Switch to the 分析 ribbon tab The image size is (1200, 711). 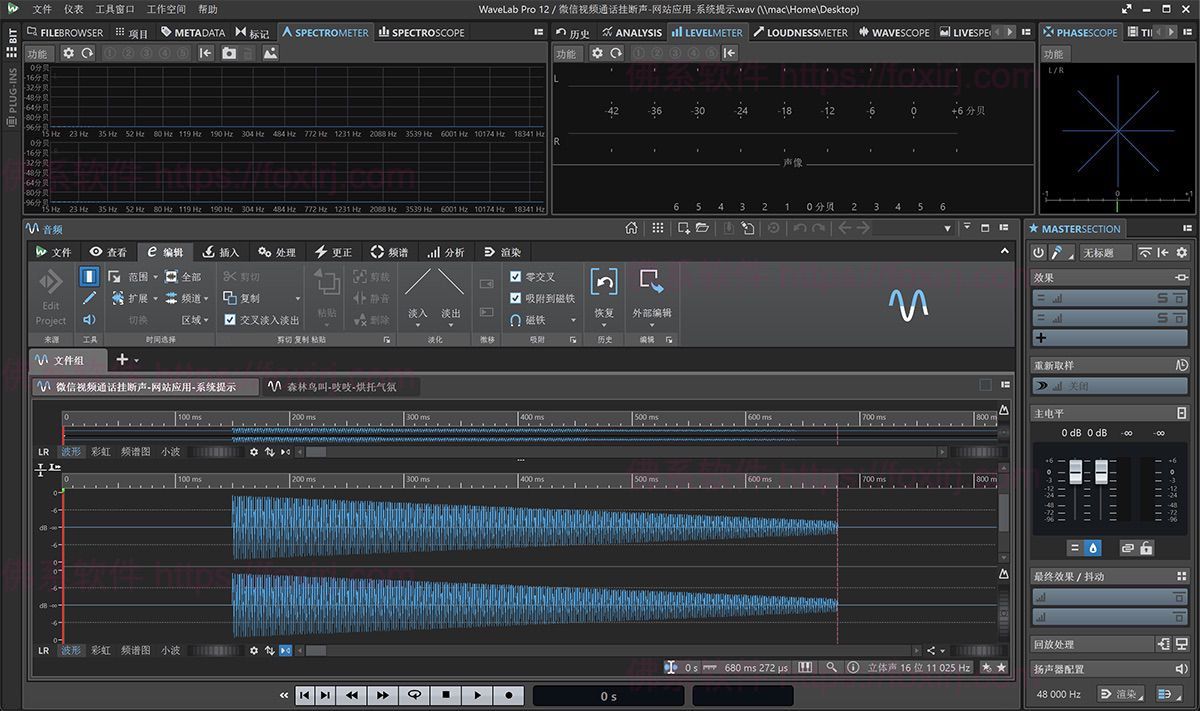tap(445, 253)
